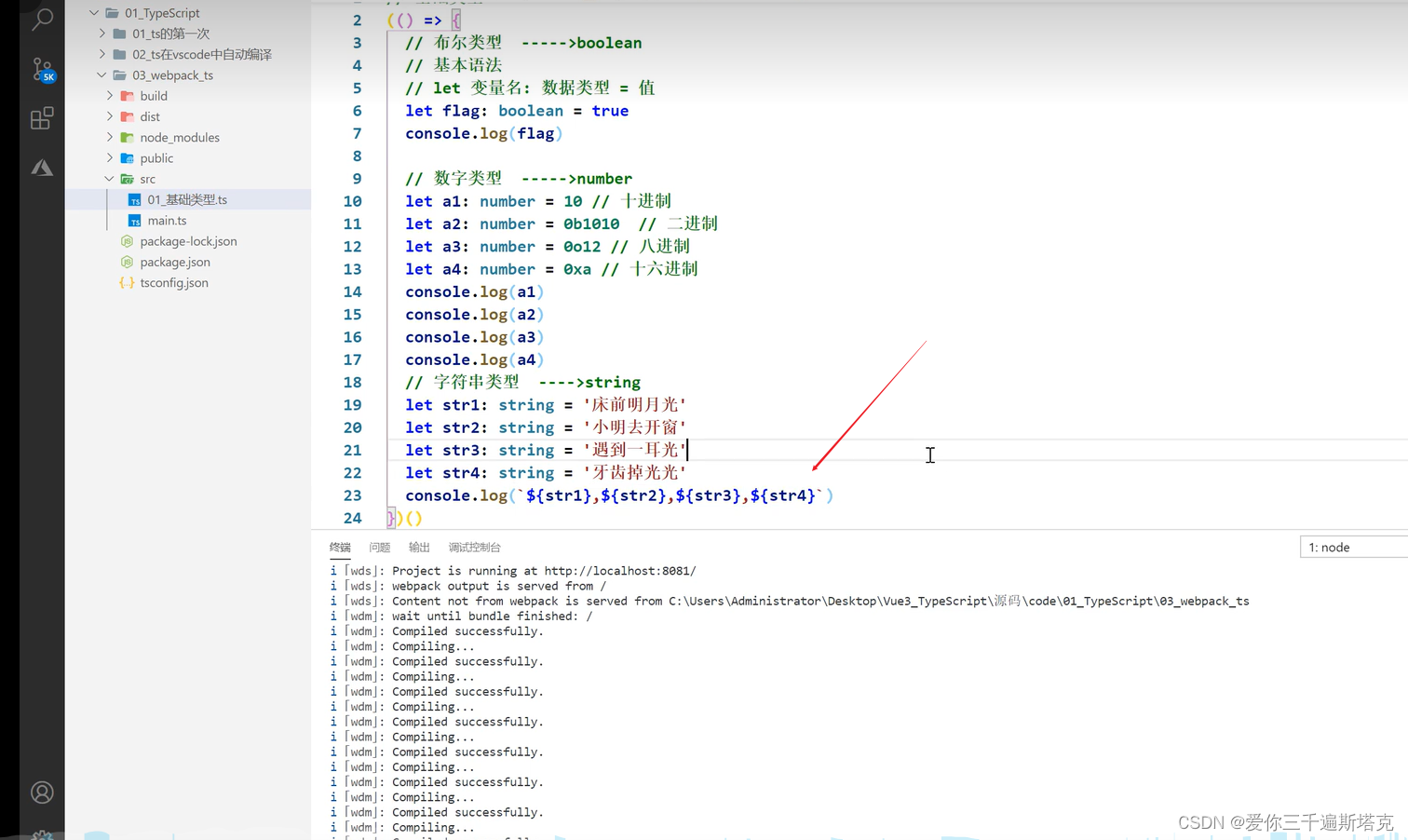
Task: Click line number 19 in the editor
Action: pyautogui.click(x=352, y=404)
